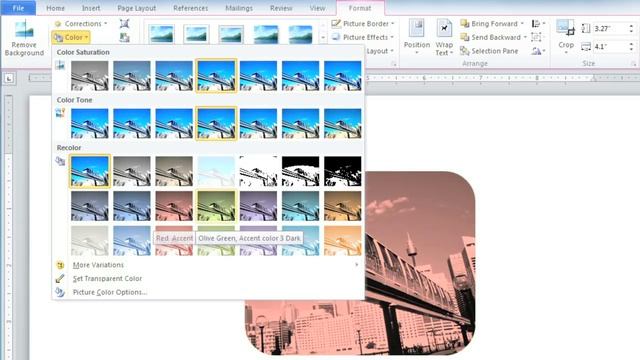Click the More Variations palette icon
The height and width of the screenshot is (360, 640).
pos(60,265)
